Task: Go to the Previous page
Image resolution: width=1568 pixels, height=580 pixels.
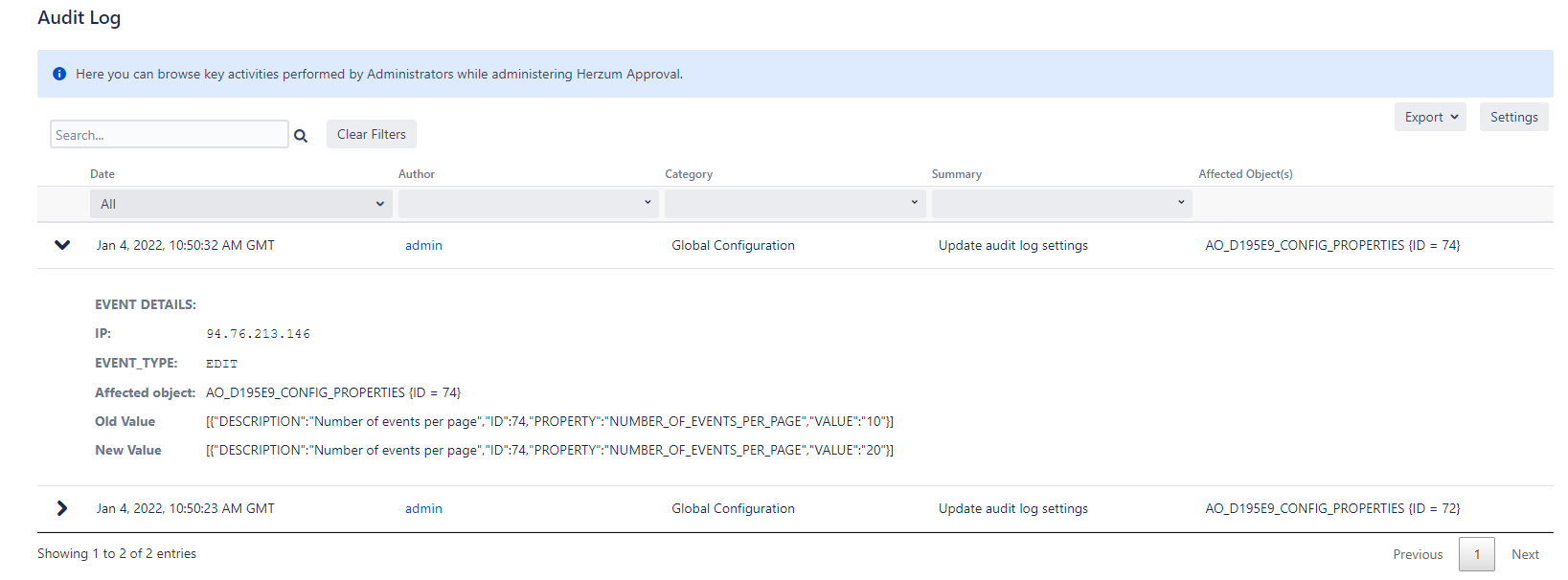Action: pos(1417,554)
